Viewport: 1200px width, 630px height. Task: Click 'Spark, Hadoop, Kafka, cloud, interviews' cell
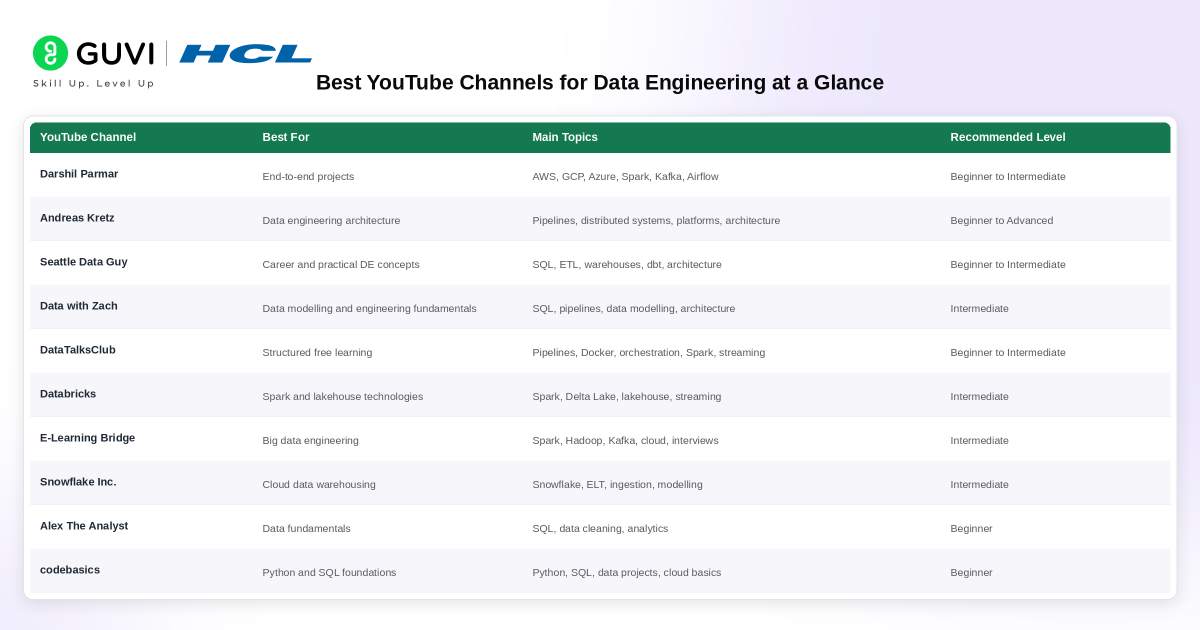[x=625, y=441]
